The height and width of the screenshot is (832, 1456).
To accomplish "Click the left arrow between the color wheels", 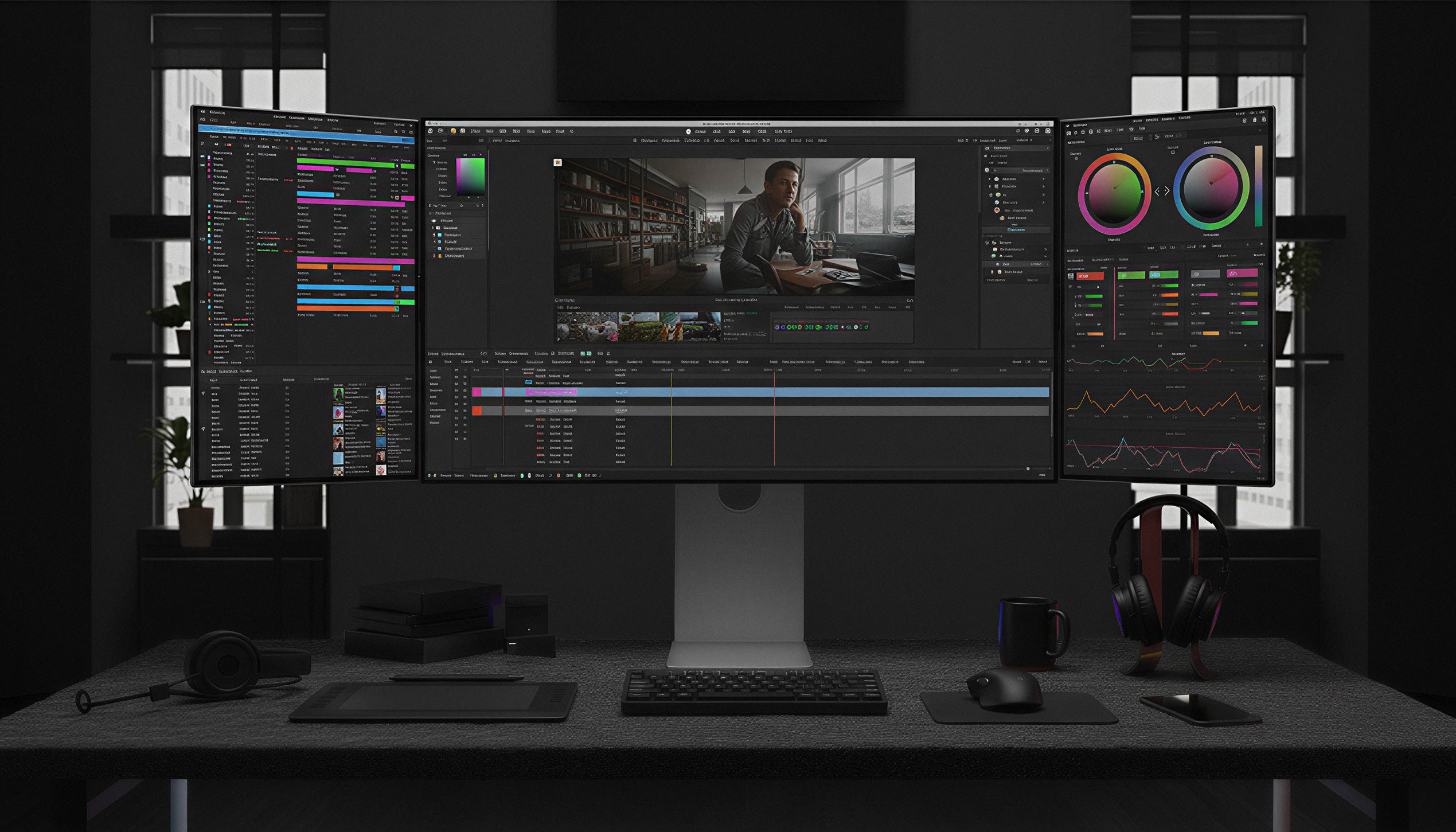I will (x=1157, y=192).
